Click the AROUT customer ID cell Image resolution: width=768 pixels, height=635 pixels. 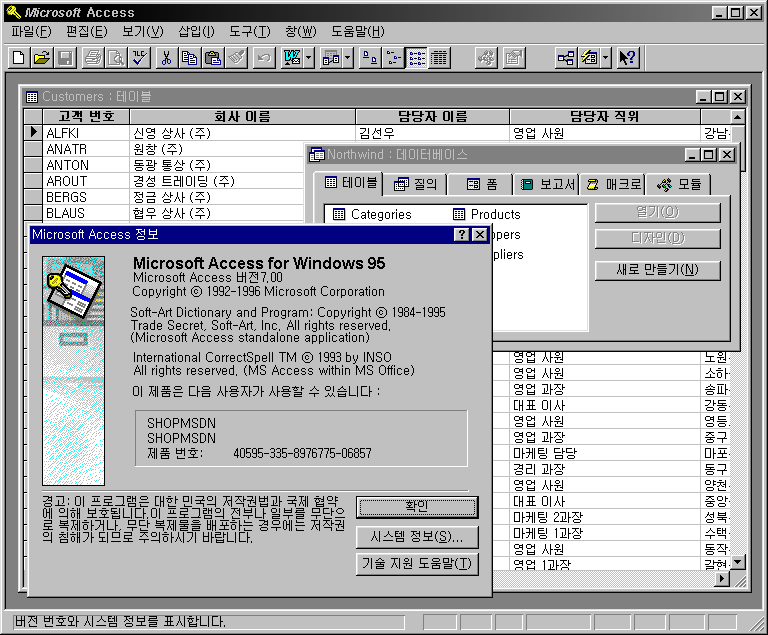(x=86, y=181)
